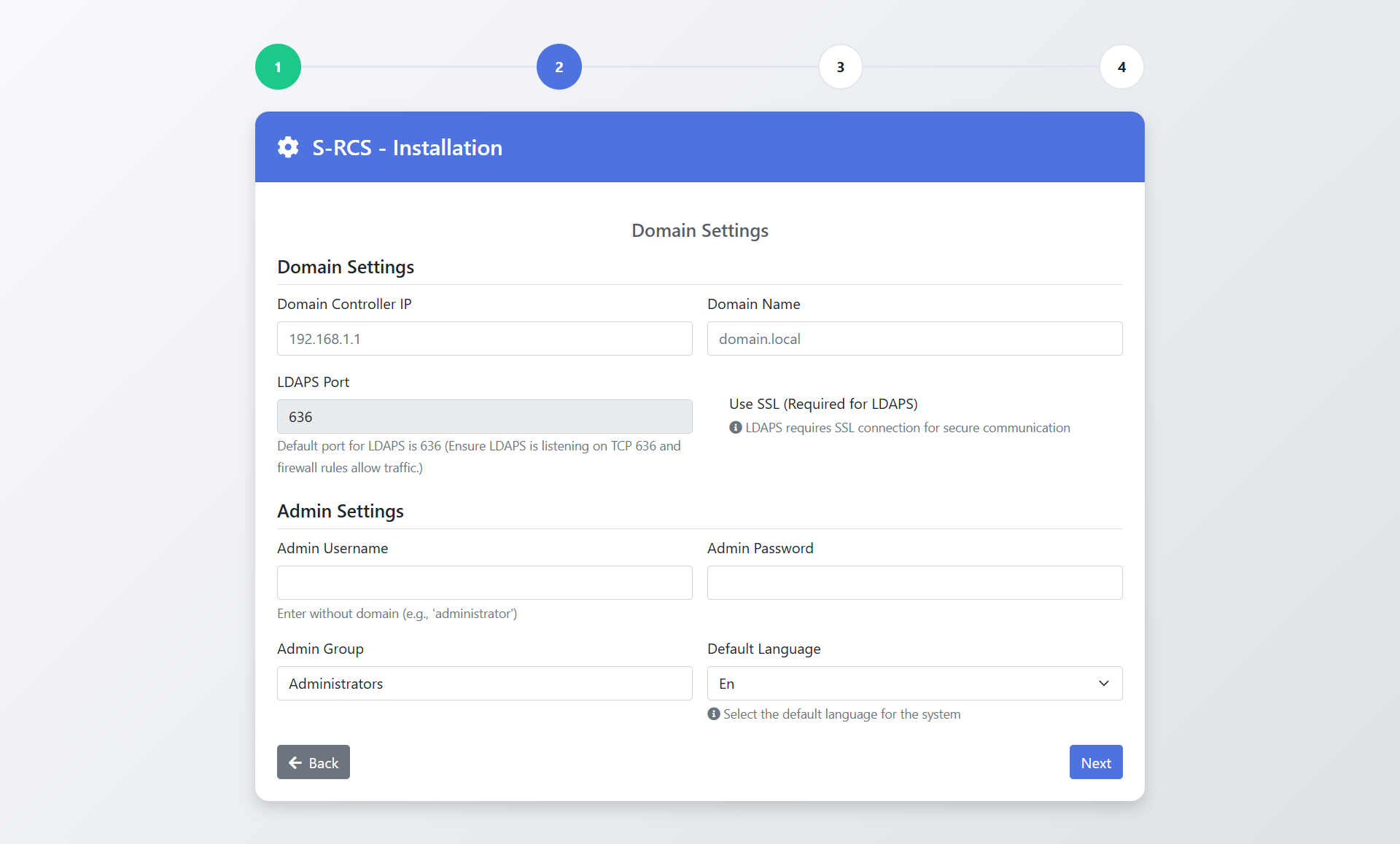Jump to step 3 indicator
Screen dimensions: 1400x844
click(840, 67)
